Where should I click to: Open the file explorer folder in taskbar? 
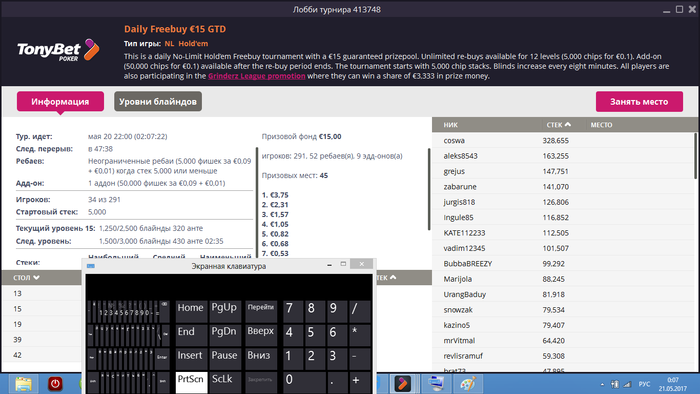(23, 384)
